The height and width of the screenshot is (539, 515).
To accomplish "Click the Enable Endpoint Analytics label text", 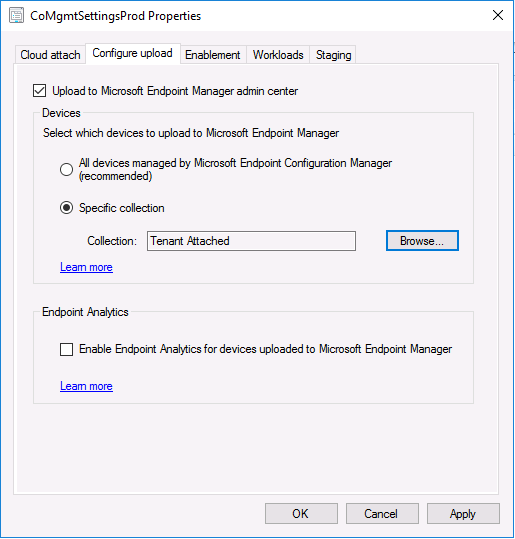I will coord(265,349).
